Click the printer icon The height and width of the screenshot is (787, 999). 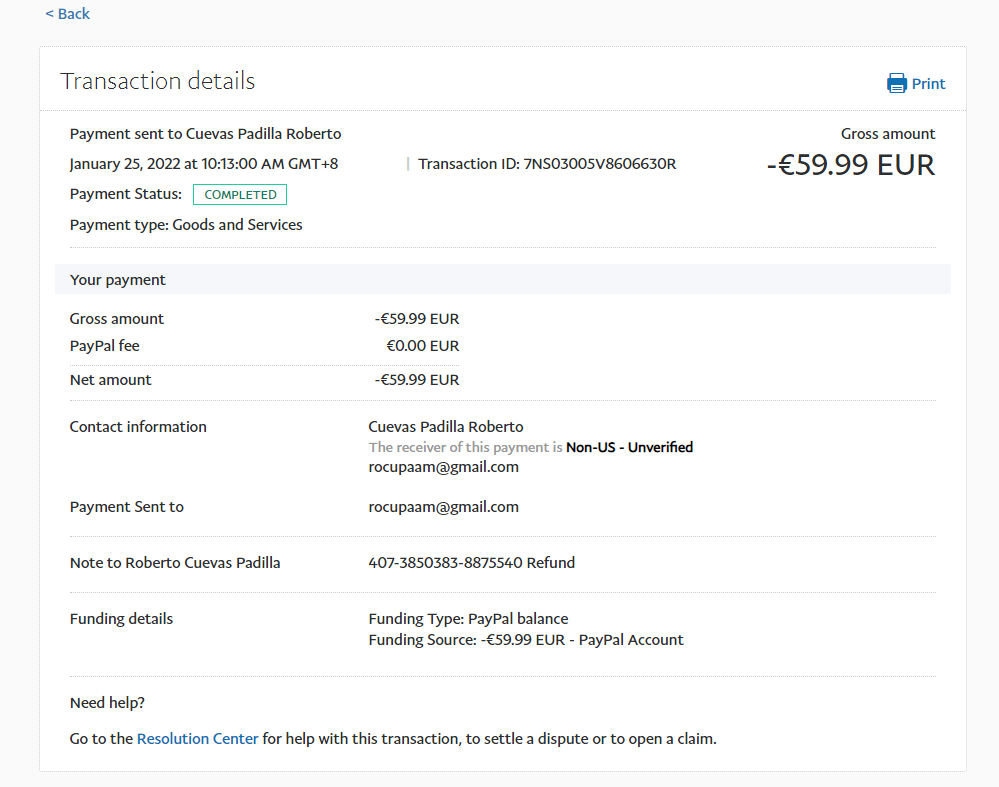[896, 83]
